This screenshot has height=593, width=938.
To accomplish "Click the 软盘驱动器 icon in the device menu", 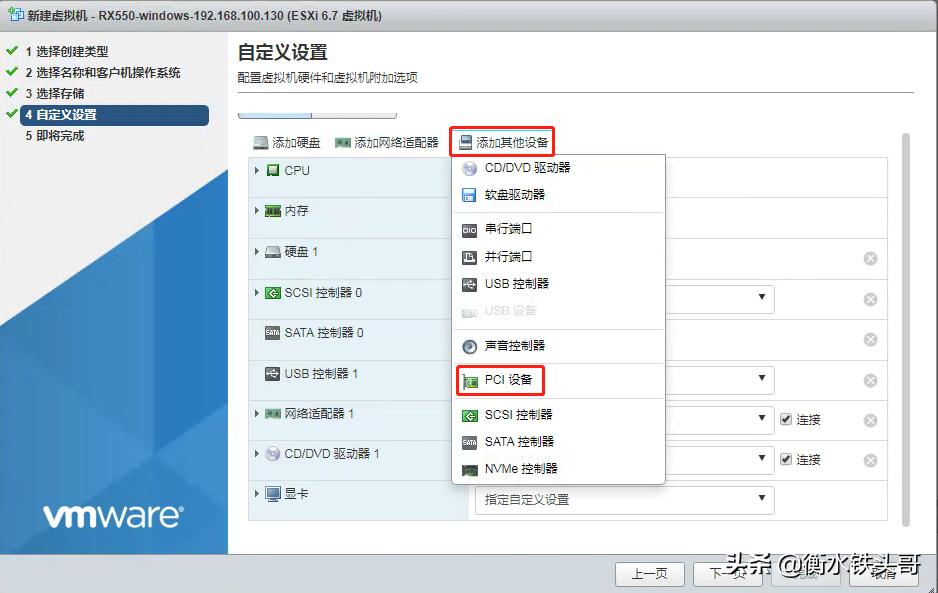I will 468,196.
